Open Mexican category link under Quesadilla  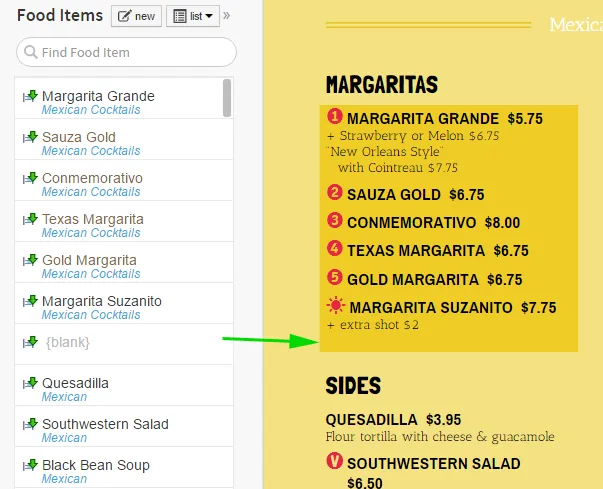(x=64, y=397)
